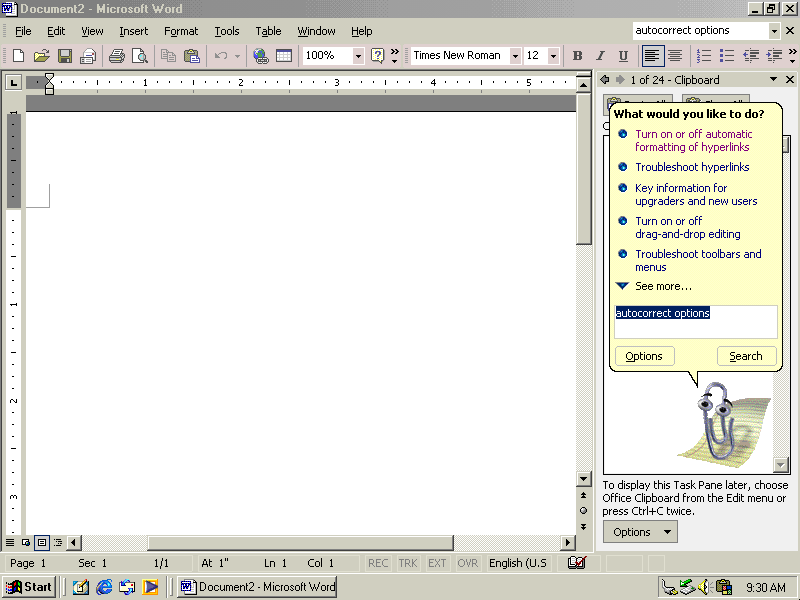Open the File menu
Screen dimensions: 800x600
pos(23,31)
